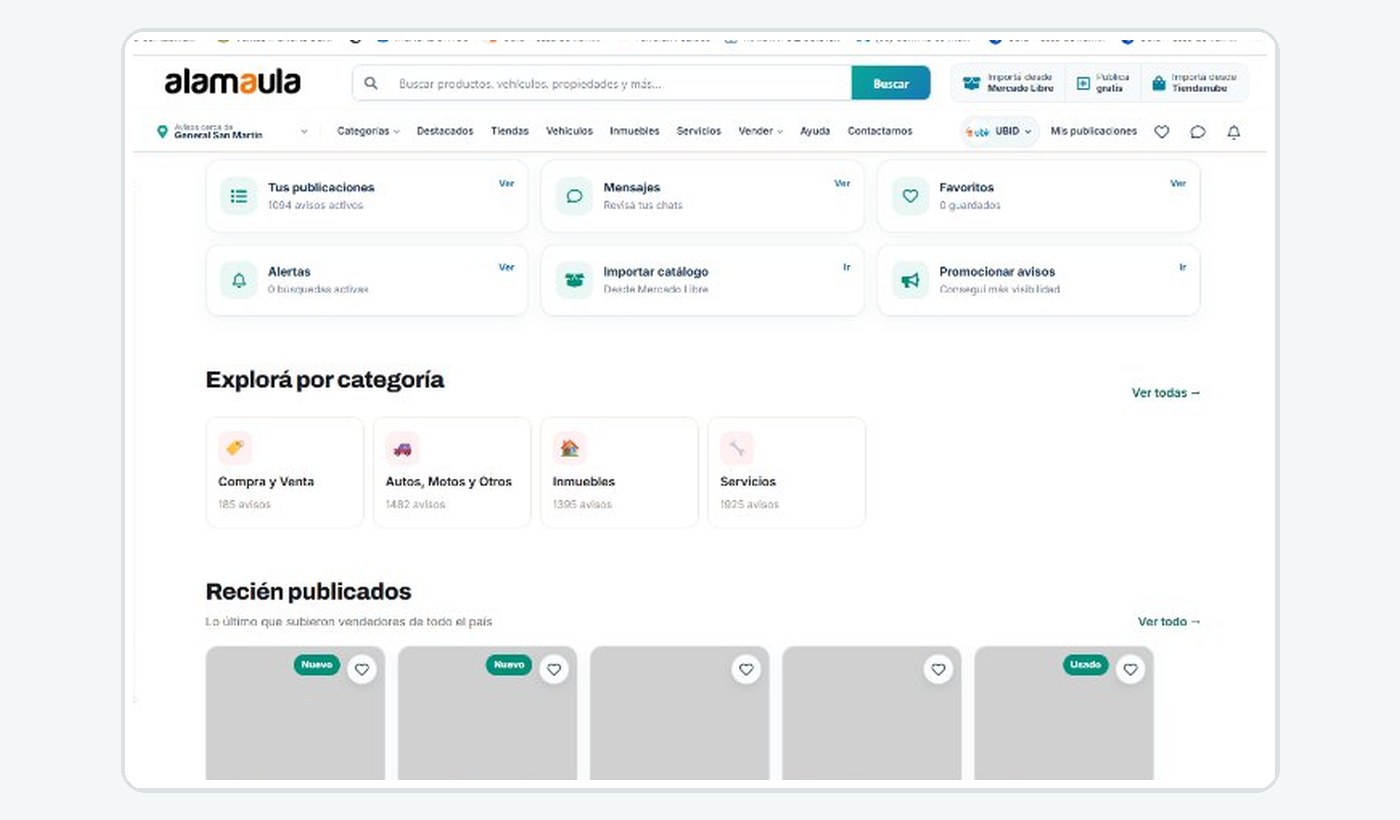Image resolution: width=1400 pixels, height=820 pixels.
Task: Open the Ayuda menu item
Action: coord(815,131)
